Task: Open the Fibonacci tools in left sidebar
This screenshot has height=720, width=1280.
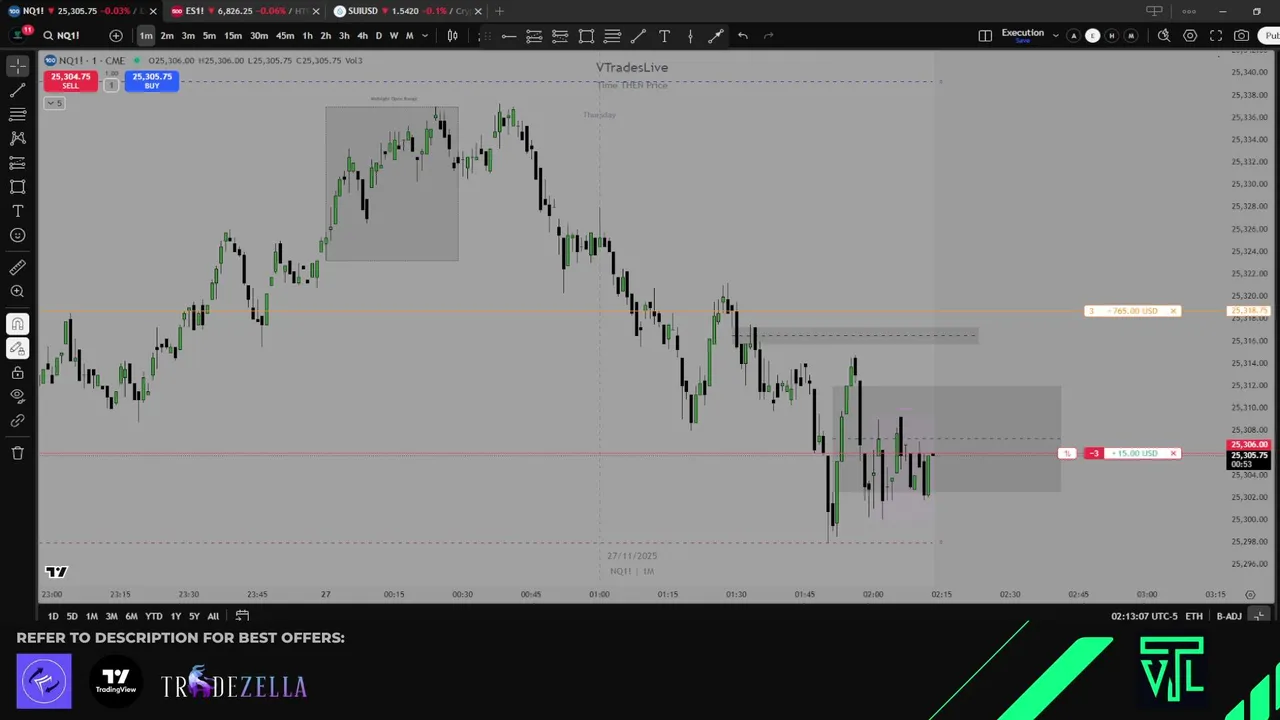Action: (x=17, y=114)
